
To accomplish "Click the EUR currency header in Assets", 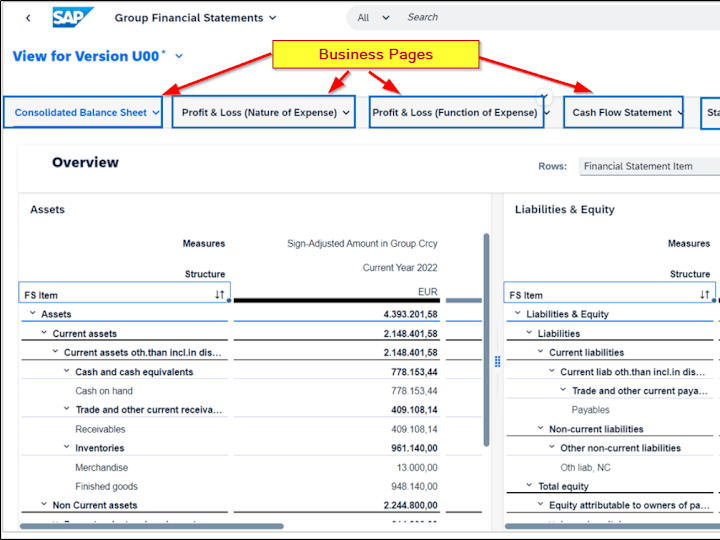I will pyautogui.click(x=428, y=292).
